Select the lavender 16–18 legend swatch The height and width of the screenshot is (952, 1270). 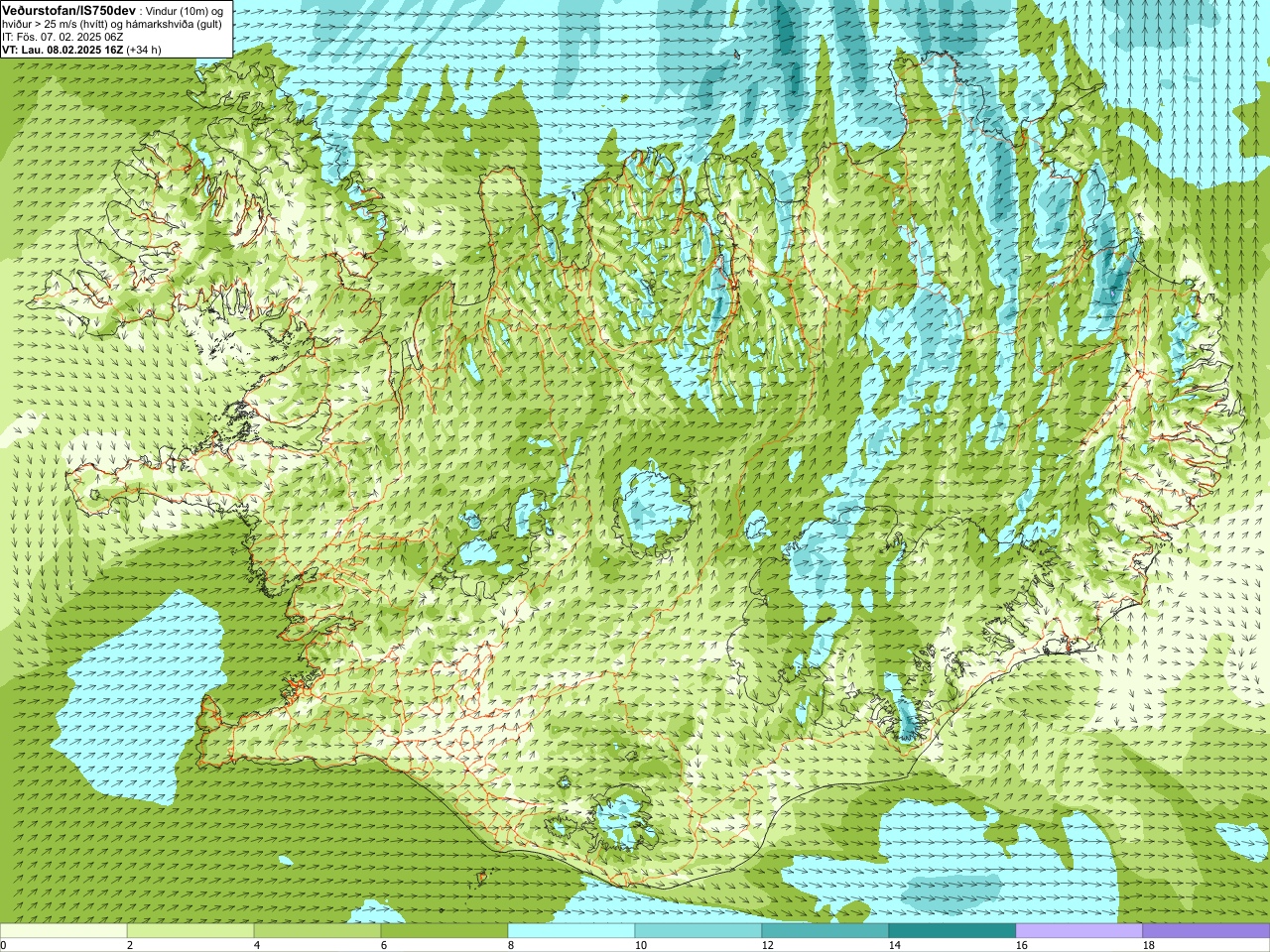pyautogui.click(x=1079, y=931)
